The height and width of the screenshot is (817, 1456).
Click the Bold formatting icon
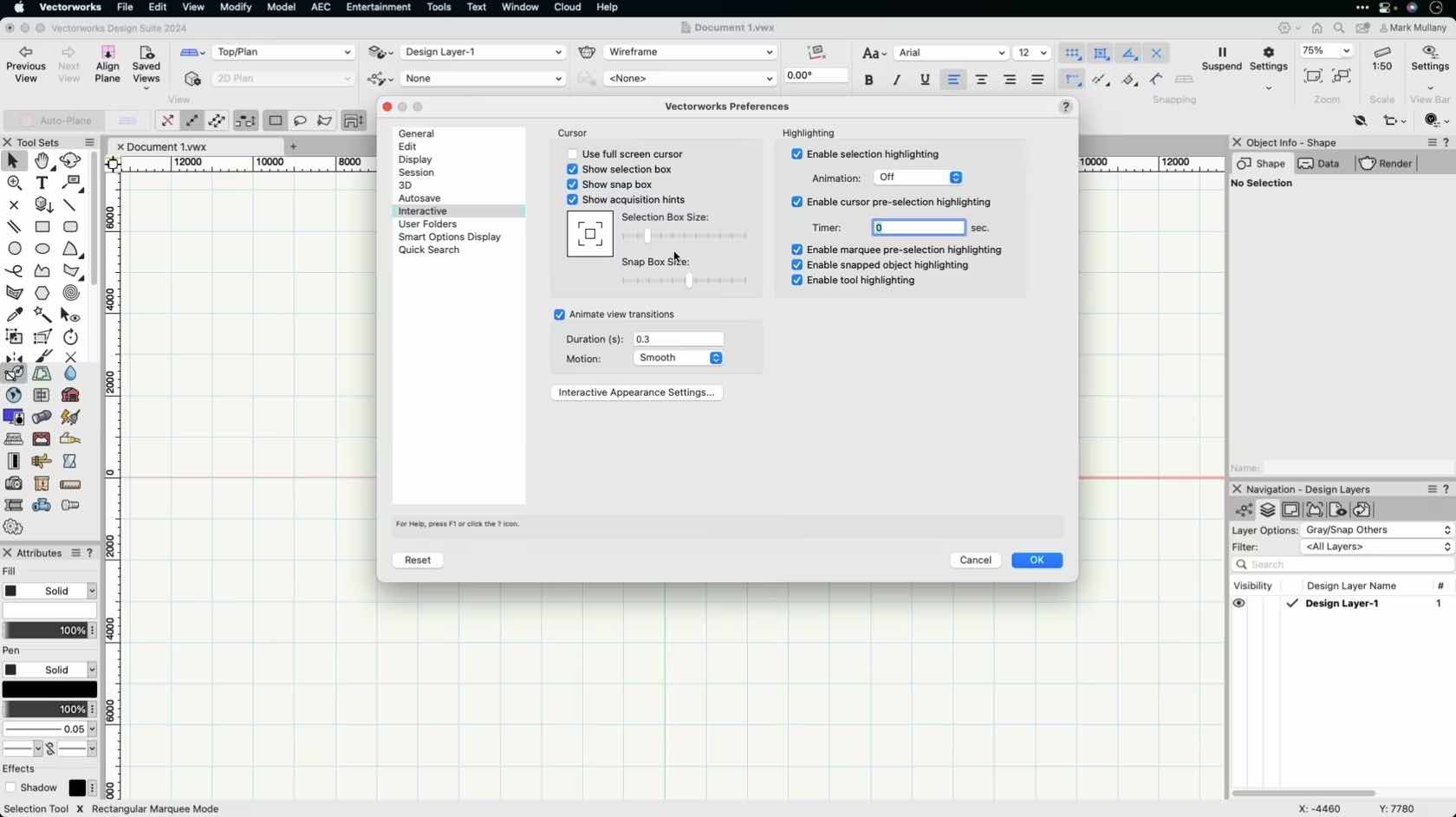pos(868,80)
